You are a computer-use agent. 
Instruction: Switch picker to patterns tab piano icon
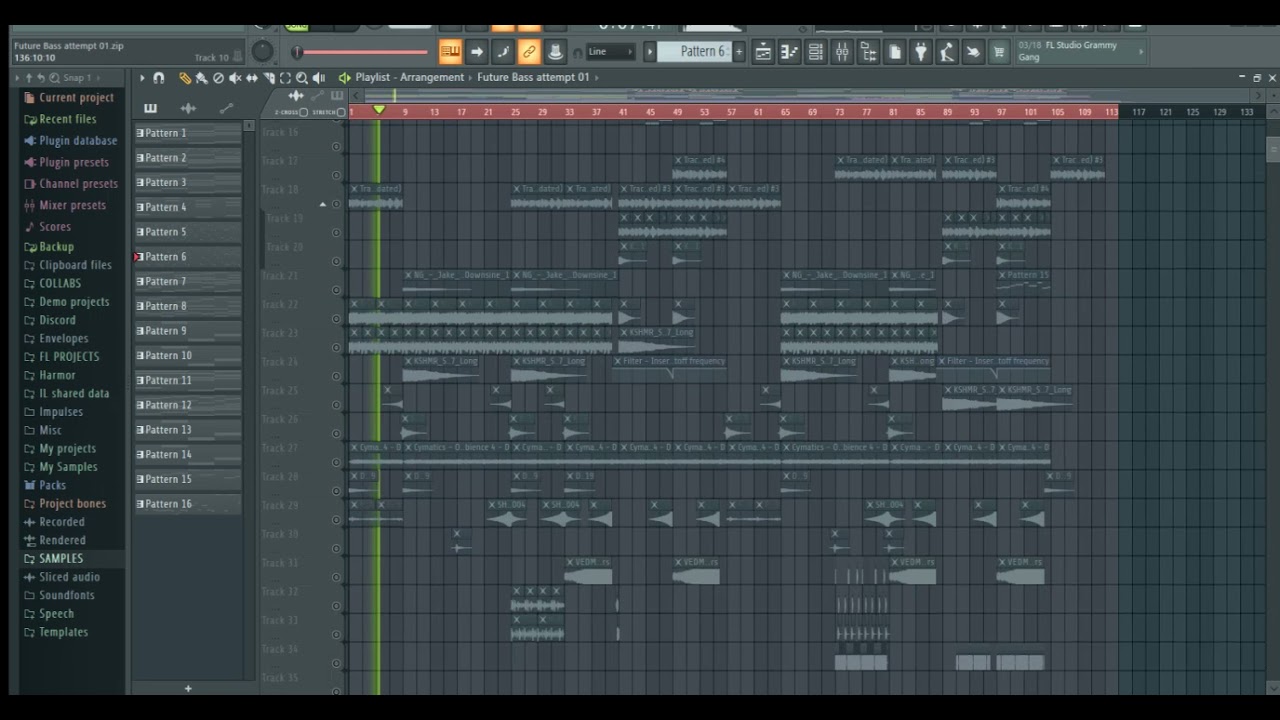(150, 108)
